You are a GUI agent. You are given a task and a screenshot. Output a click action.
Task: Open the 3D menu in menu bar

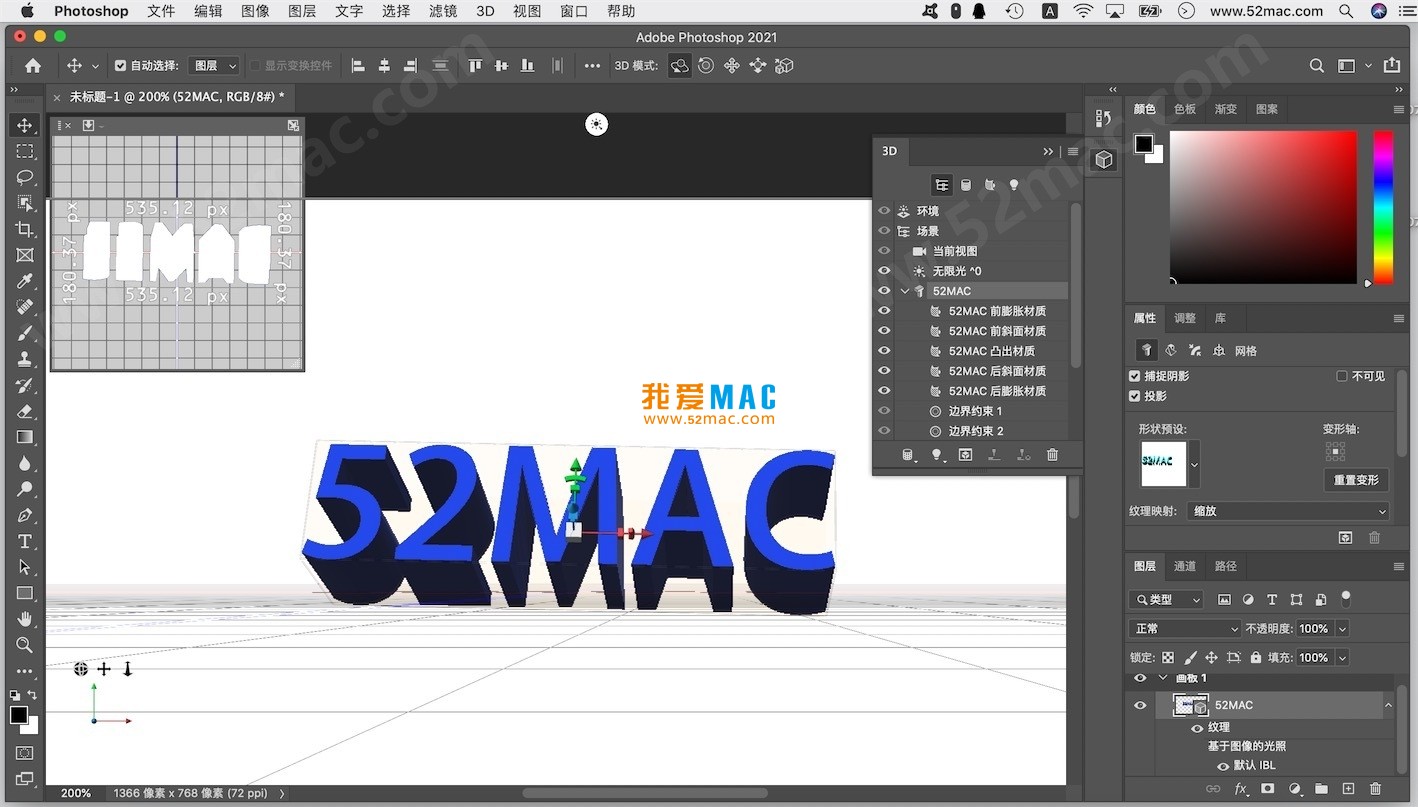click(x=485, y=11)
